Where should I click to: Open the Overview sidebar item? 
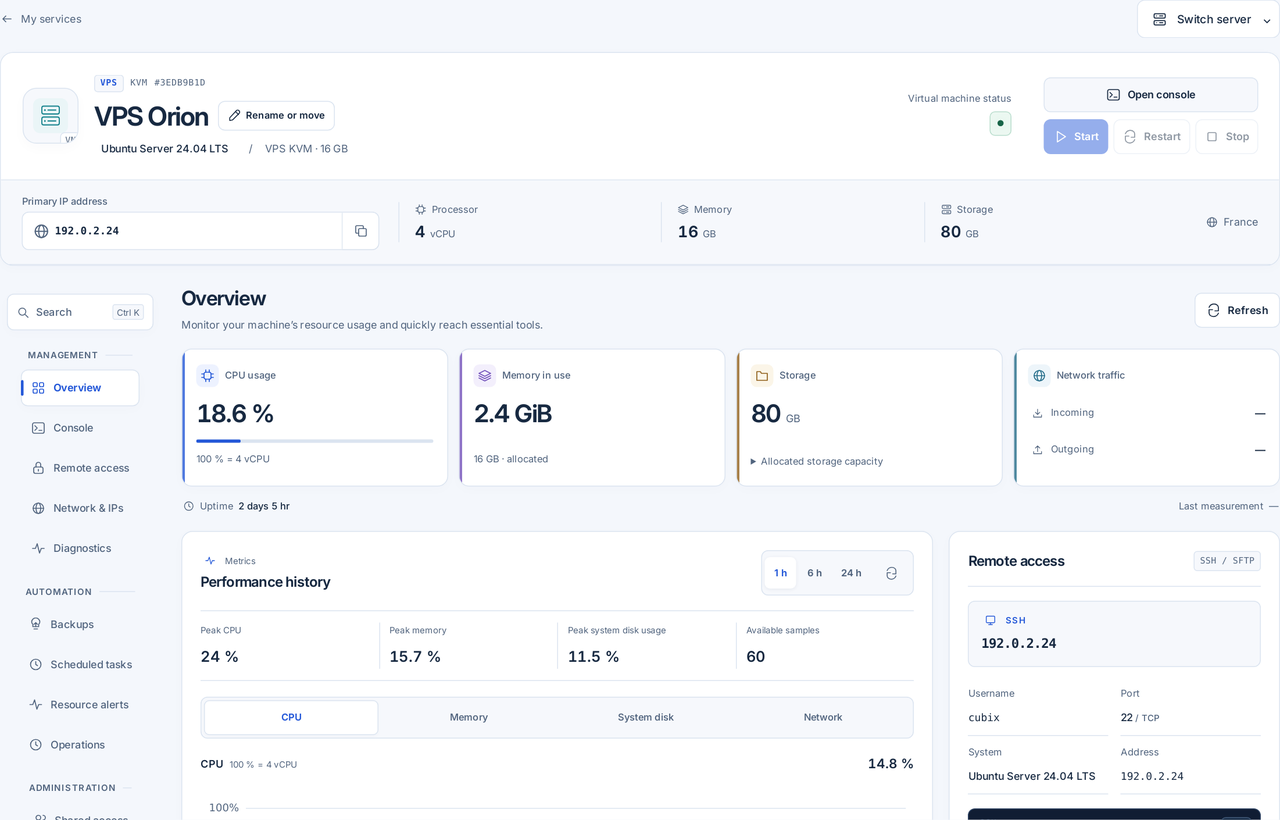click(x=80, y=388)
